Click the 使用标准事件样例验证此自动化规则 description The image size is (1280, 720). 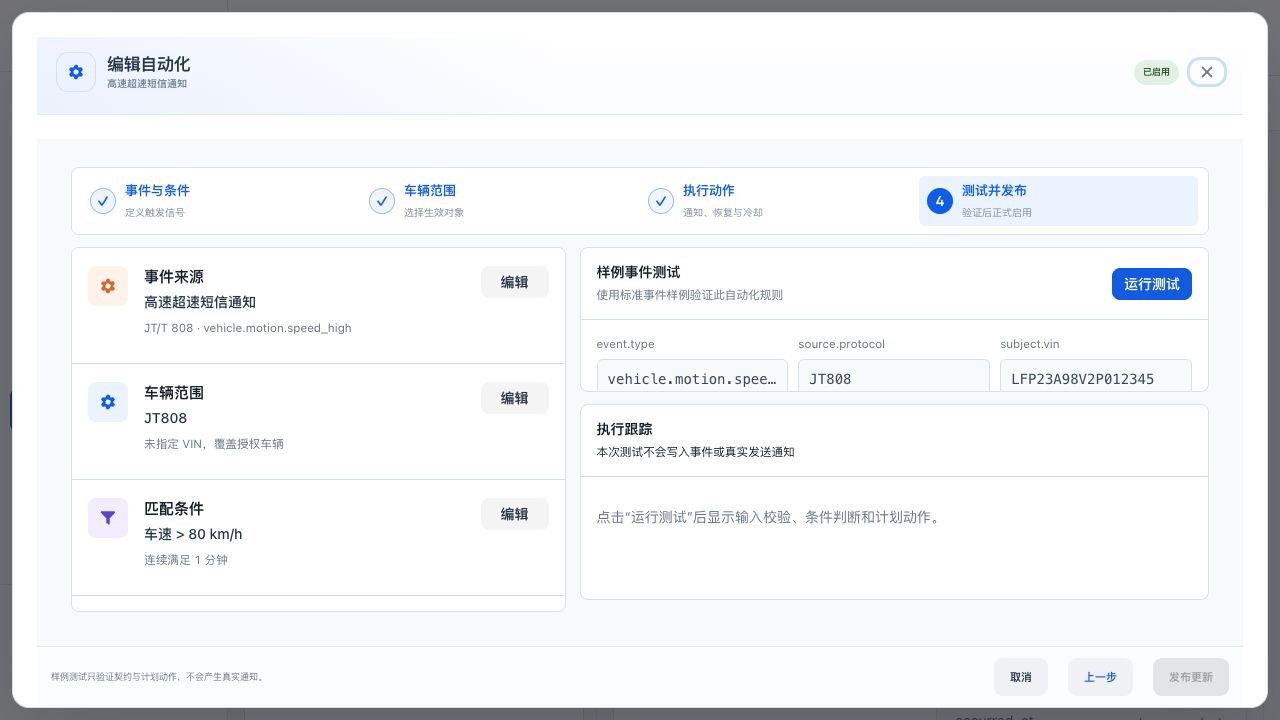point(690,295)
